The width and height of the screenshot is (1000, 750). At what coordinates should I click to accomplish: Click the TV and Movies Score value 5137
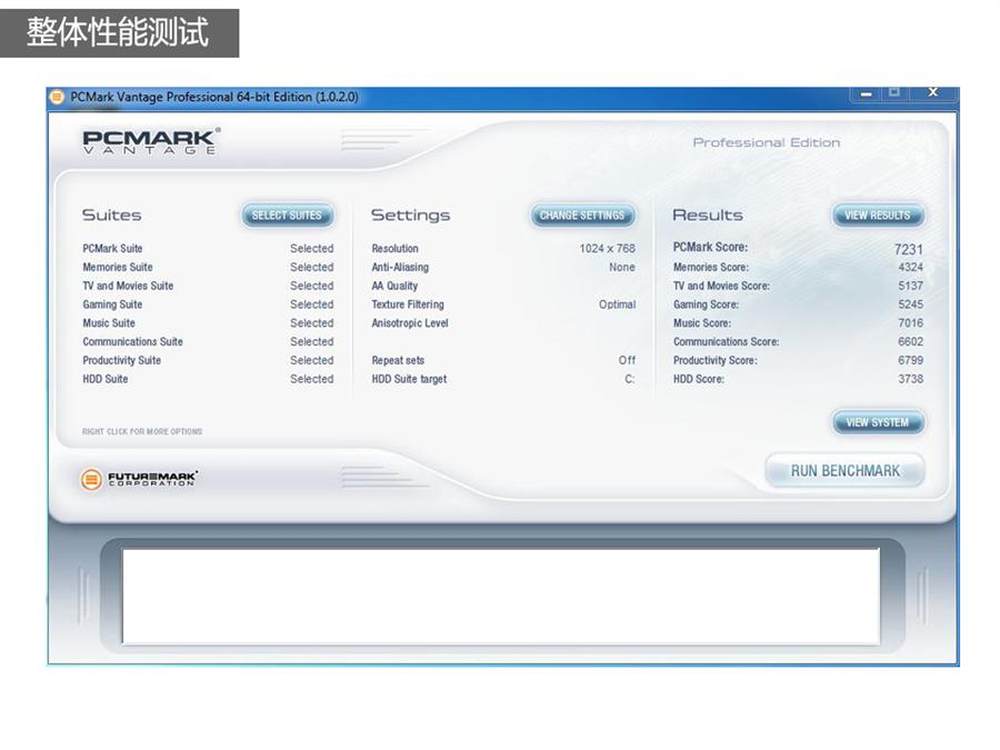[911, 286]
